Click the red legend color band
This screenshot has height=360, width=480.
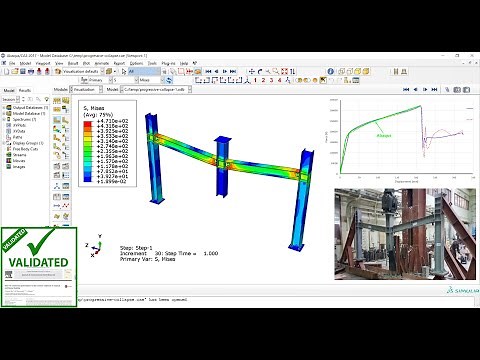pos(87,124)
